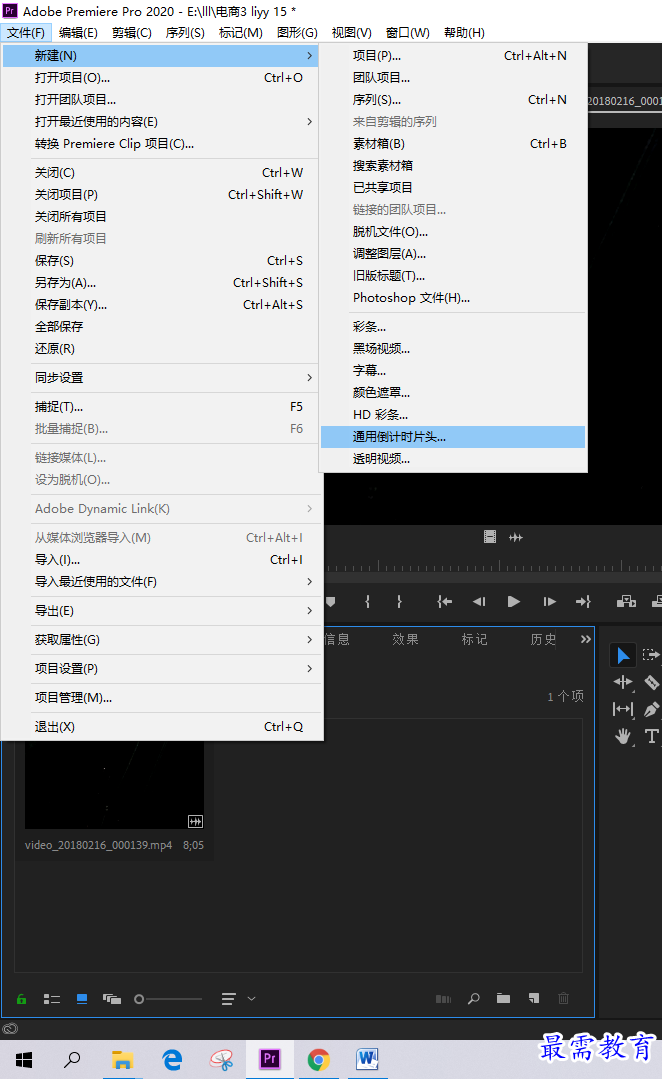Click Go to Out point button
This screenshot has width=662, height=1079.
(584, 601)
